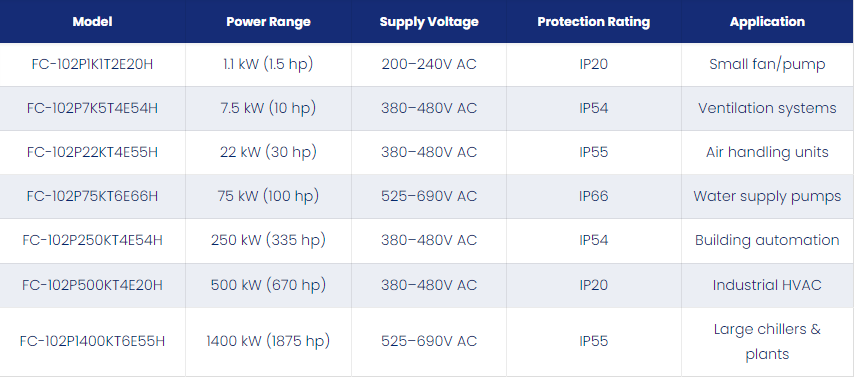The image size is (854, 378).
Task: Click the Power Range column header
Action: pos(269,22)
